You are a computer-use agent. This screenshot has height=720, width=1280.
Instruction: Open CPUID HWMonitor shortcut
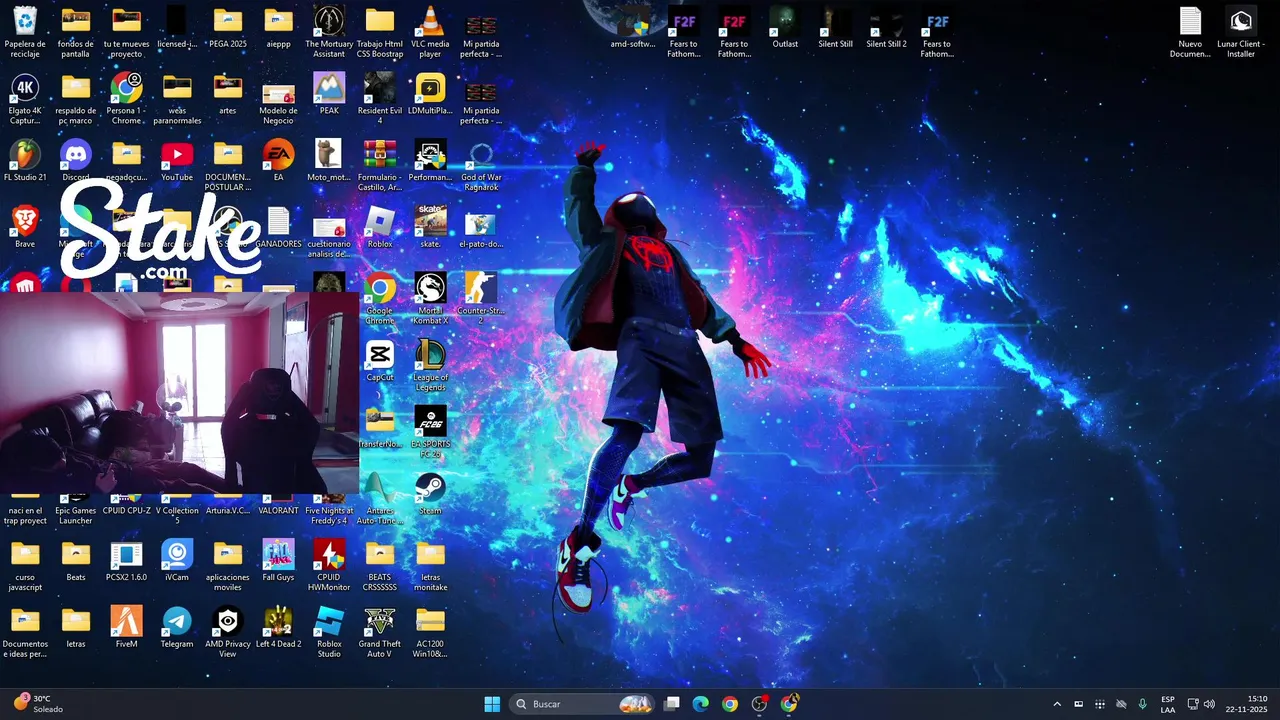tap(329, 565)
